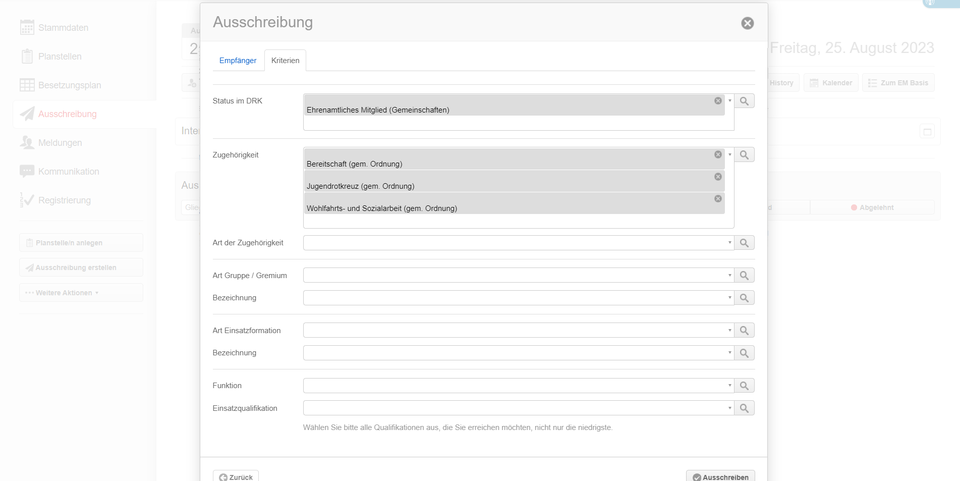Expand Status im DRK dropdown arrow
Image resolution: width=960 pixels, height=481 pixels.
(730, 101)
